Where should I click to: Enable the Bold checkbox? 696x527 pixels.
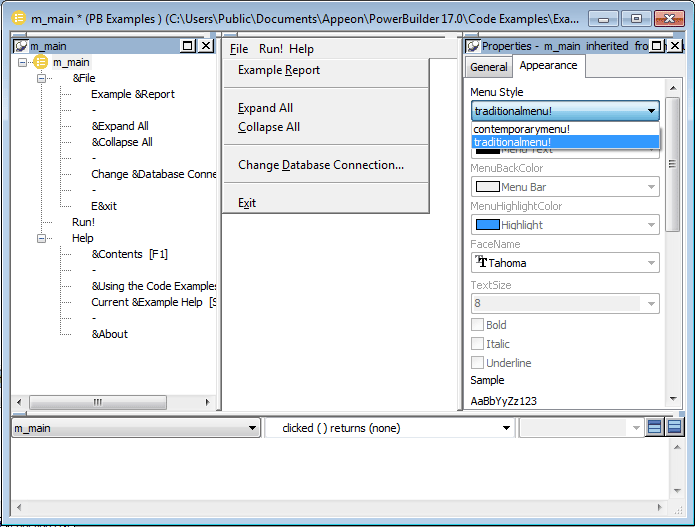(x=477, y=325)
